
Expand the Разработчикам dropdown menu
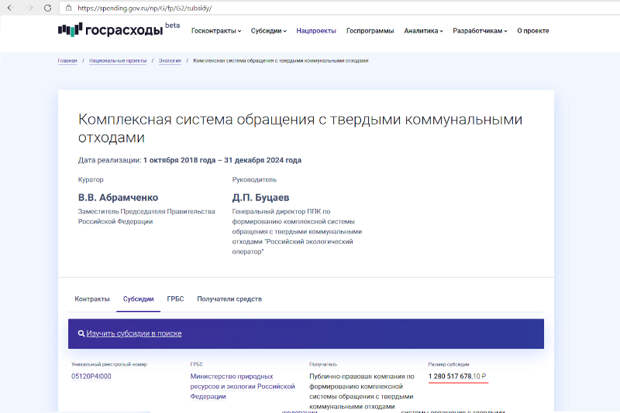click(x=480, y=30)
